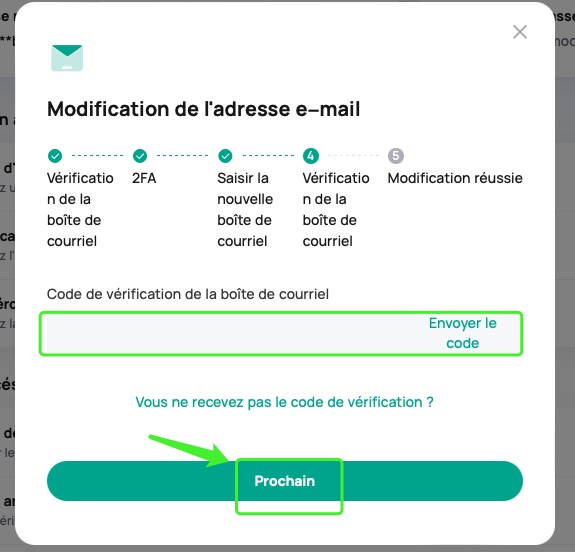Click the Modification de l'adresse e-mail title

(204, 109)
